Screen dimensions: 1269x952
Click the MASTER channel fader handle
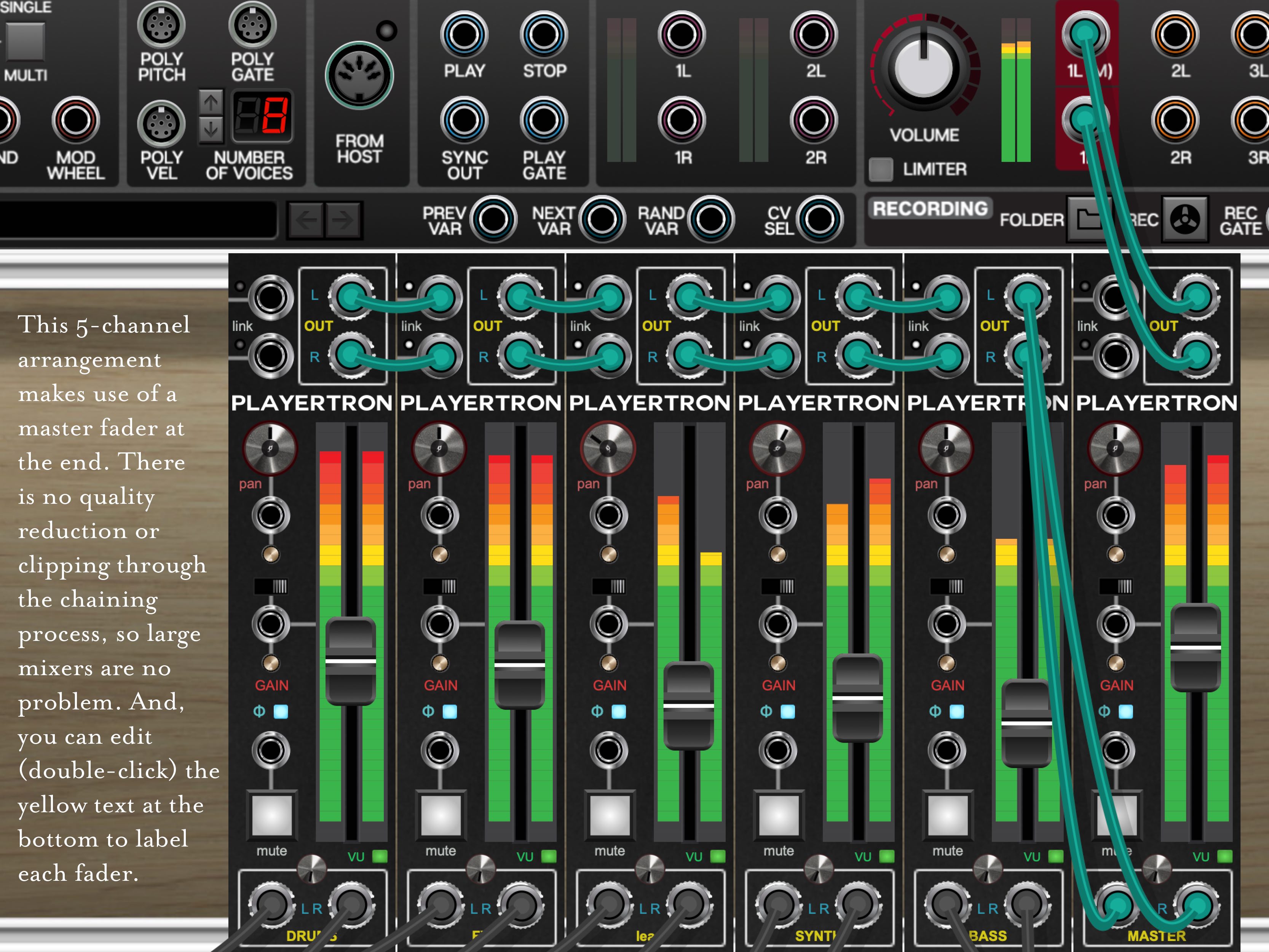click(1196, 647)
